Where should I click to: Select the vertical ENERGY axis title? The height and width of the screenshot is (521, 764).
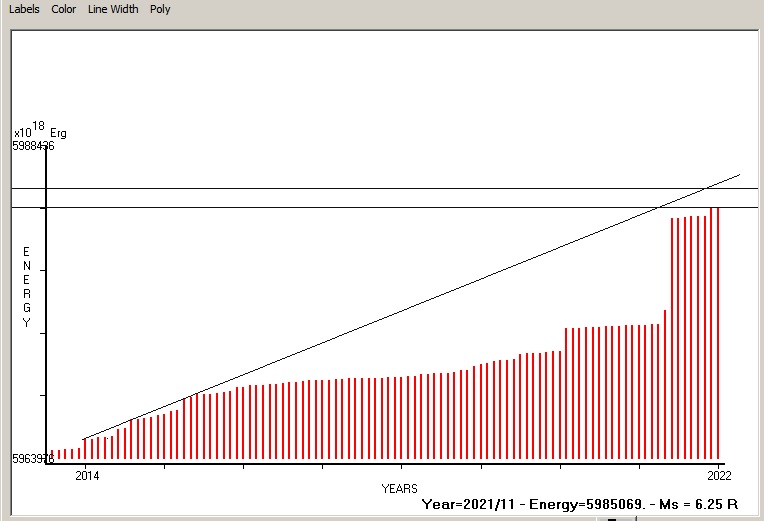click(27, 287)
